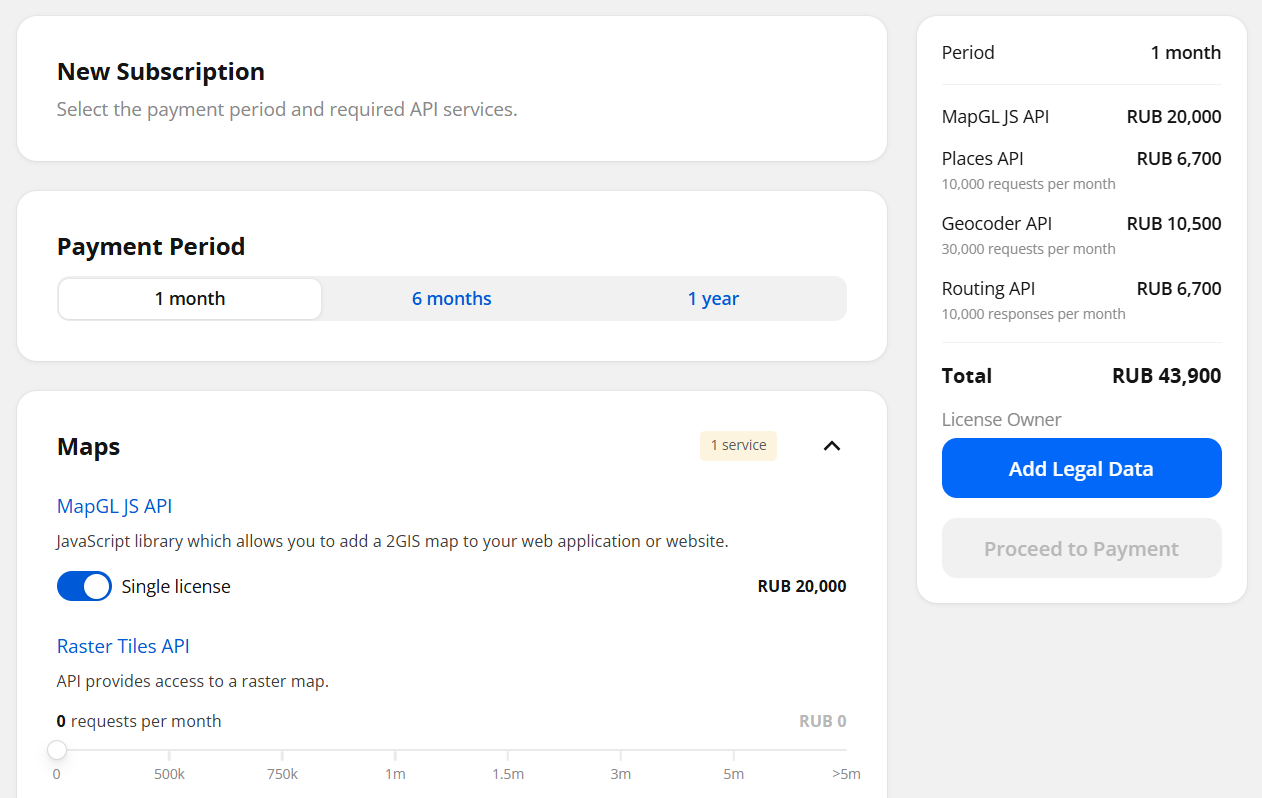Click the Add Legal Data button
This screenshot has height=798, width=1262.
point(1081,468)
